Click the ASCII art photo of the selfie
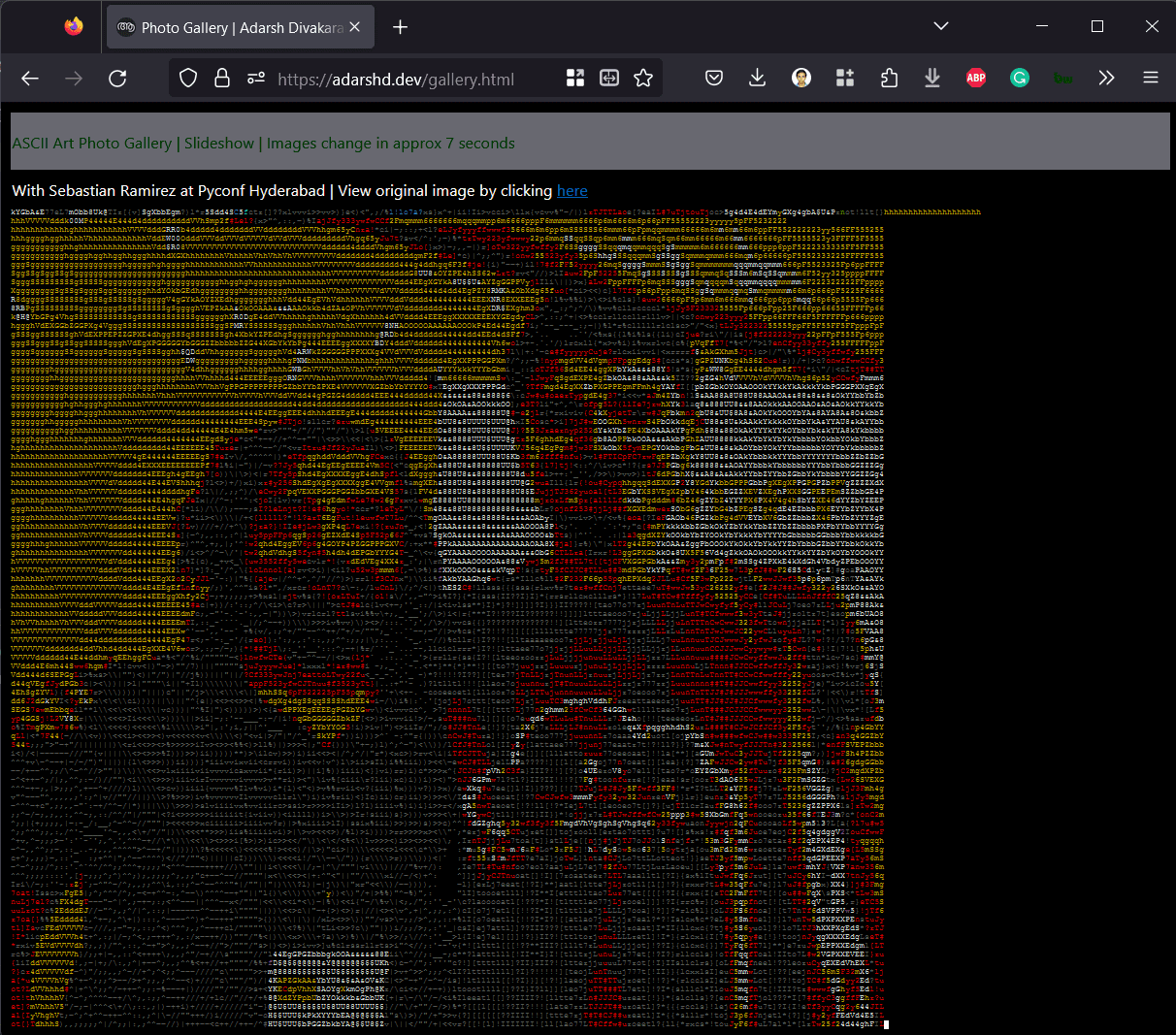 [x=497, y=619]
